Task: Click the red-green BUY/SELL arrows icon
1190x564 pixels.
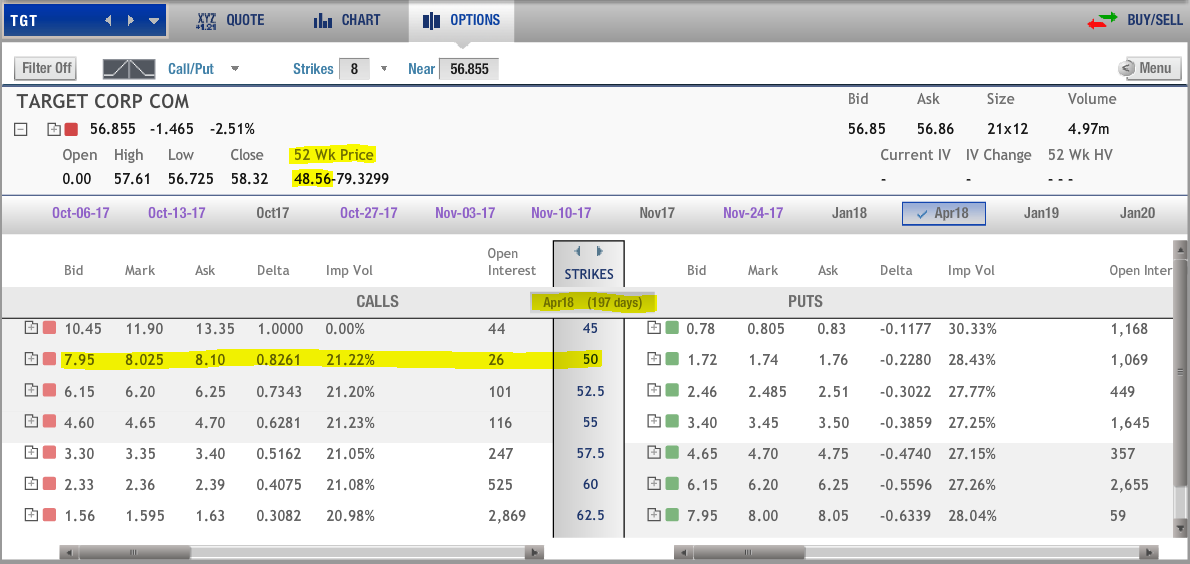Action: [x=1103, y=21]
